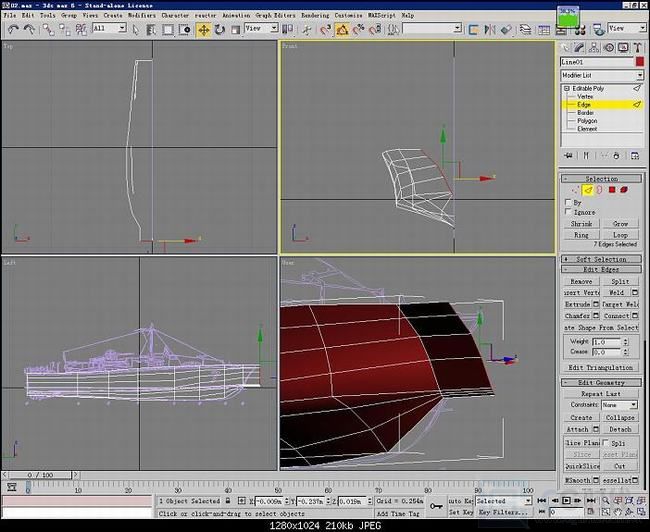Click the Redo arrow icon
This screenshot has height=532, width=650.
[x=29, y=29]
